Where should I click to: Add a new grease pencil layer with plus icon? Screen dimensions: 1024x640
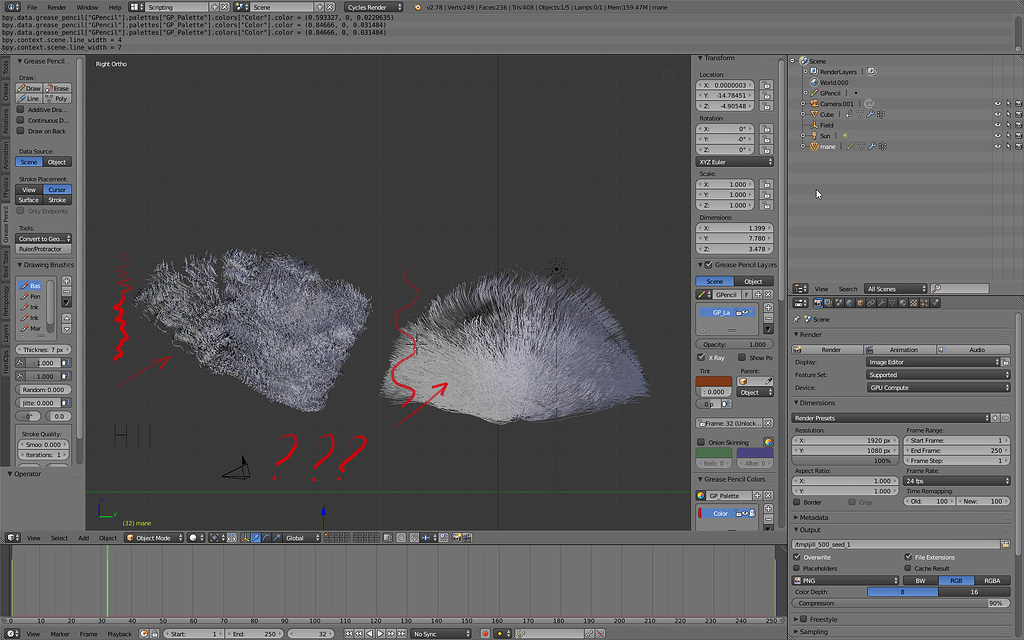768,308
